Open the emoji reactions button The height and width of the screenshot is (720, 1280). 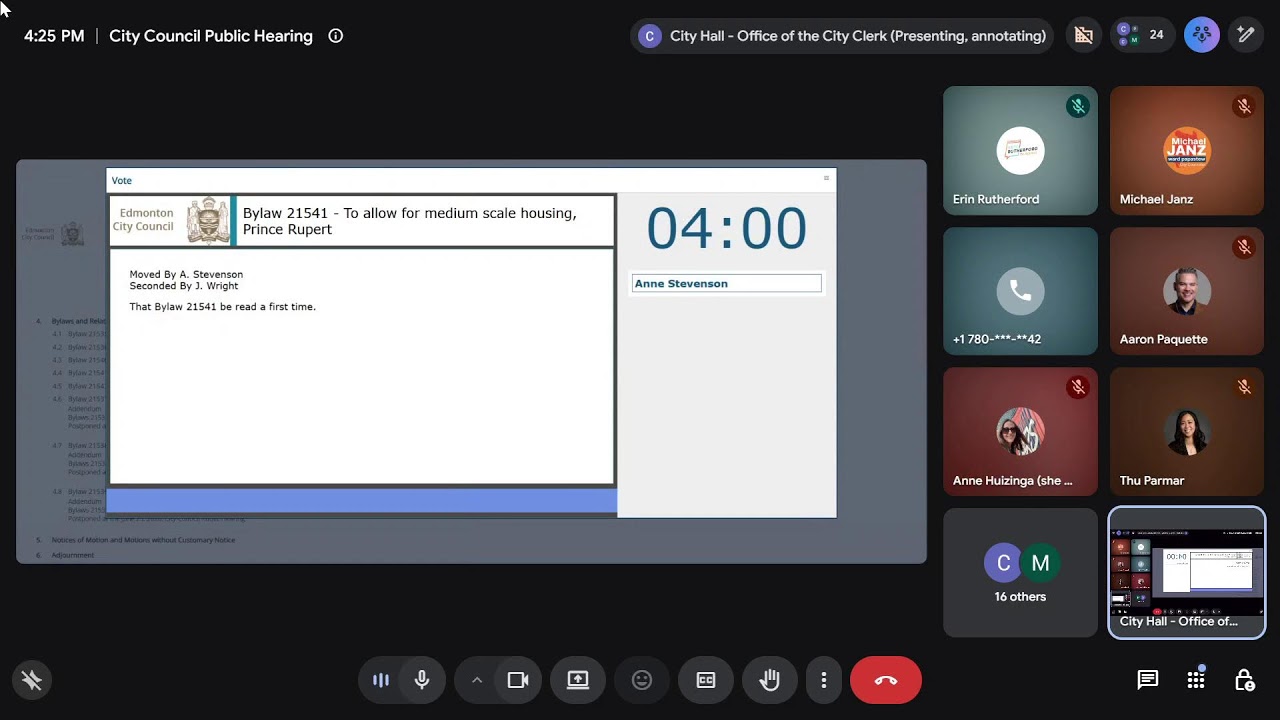[642, 680]
